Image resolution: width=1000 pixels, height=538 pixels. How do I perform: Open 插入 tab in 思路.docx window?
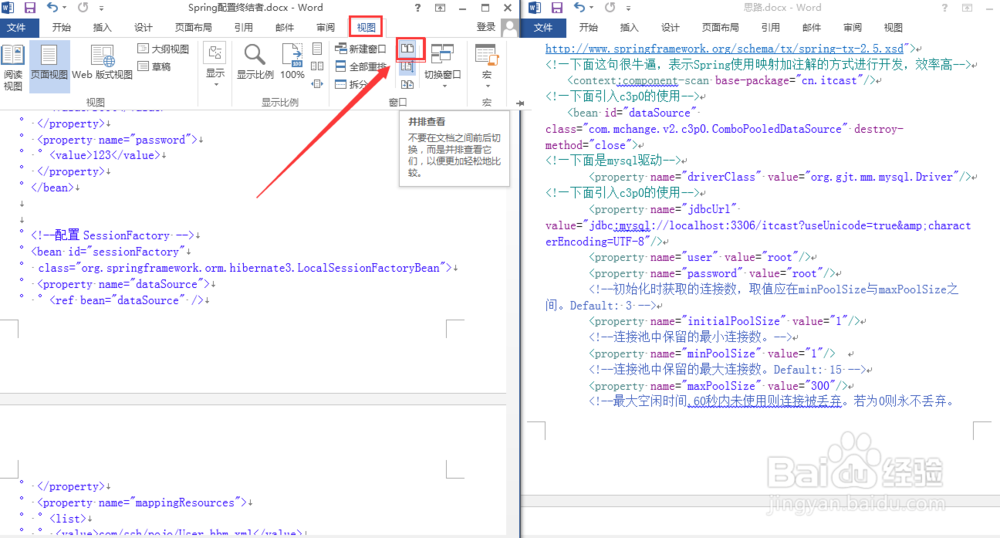629,27
